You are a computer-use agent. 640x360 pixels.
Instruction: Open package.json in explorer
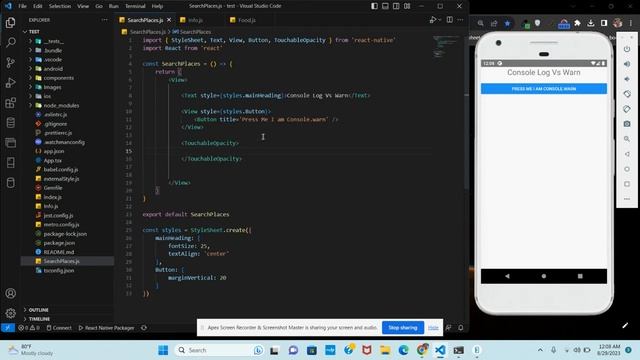click(59, 243)
